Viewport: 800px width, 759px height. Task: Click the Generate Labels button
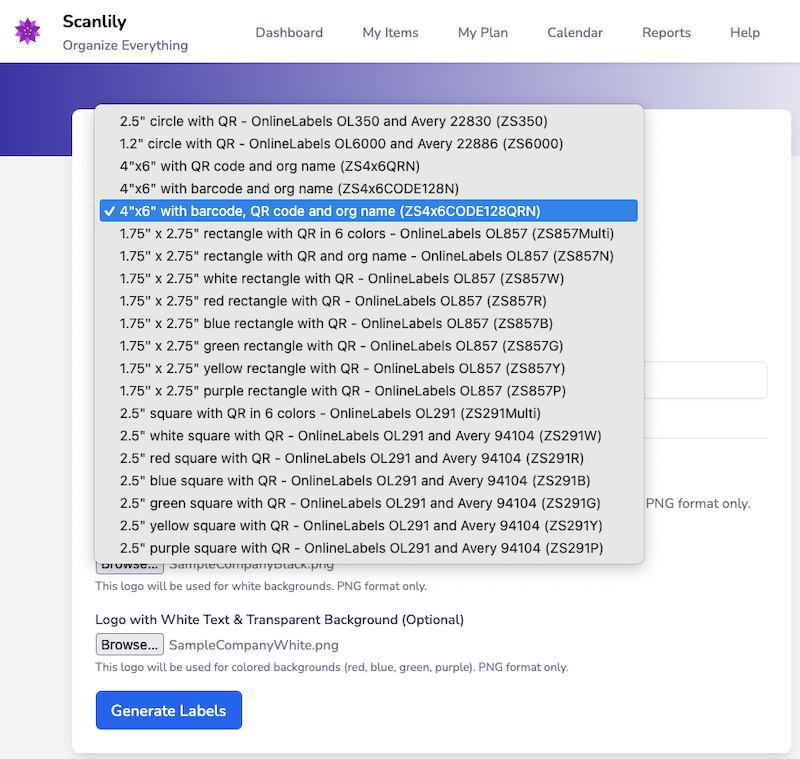[x=168, y=710]
